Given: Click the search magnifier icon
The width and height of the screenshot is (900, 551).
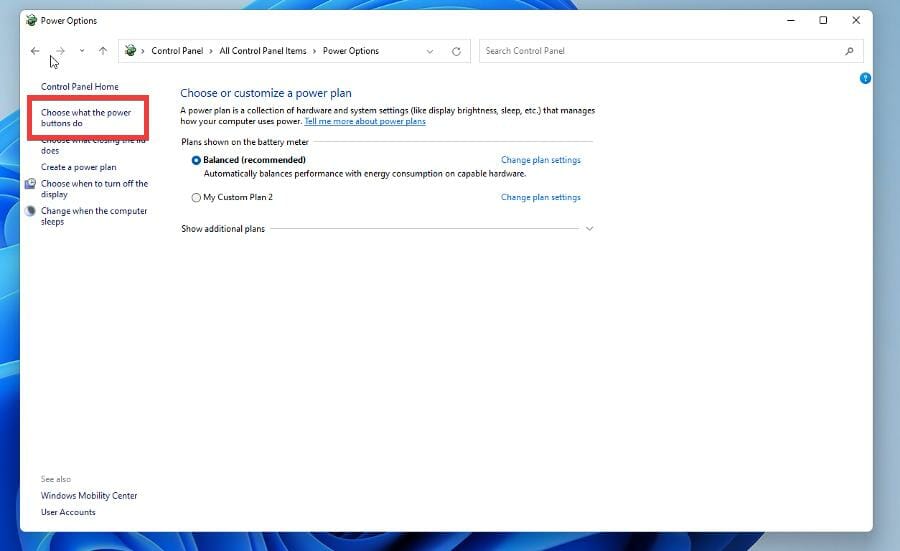Looking at the screenshot, I should coord(849,51).
